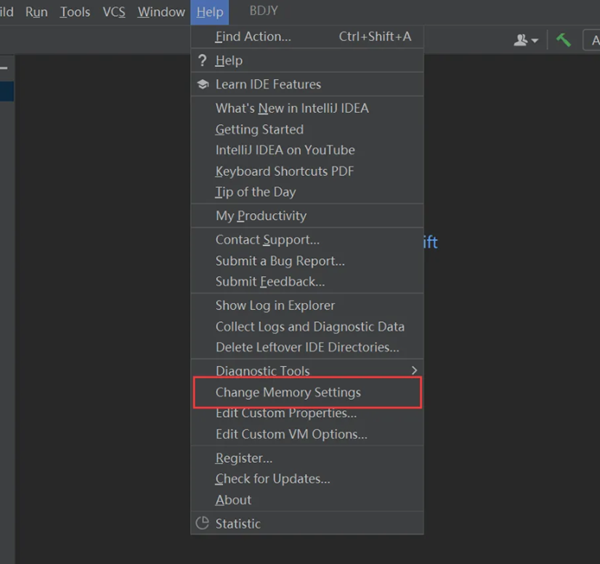The height and width of the screenshot is (564, 600).
Task: Click the question mark icon beside Help entry
Action: (202, 61)
